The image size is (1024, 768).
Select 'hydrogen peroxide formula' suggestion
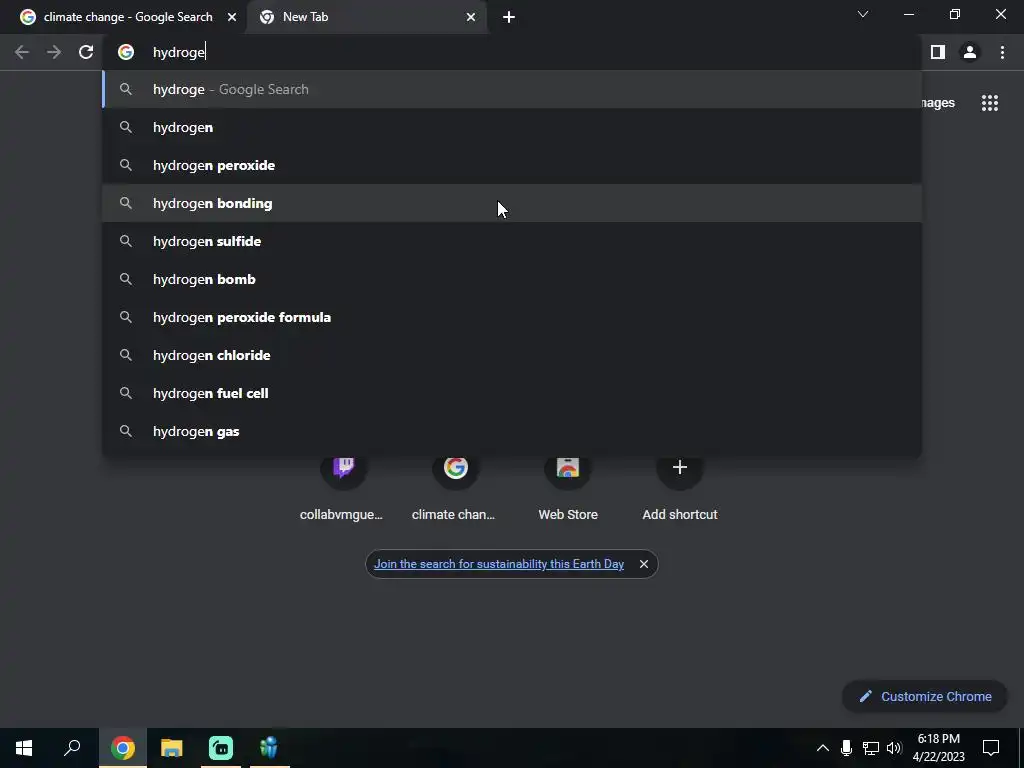click(x=512, y=317)
